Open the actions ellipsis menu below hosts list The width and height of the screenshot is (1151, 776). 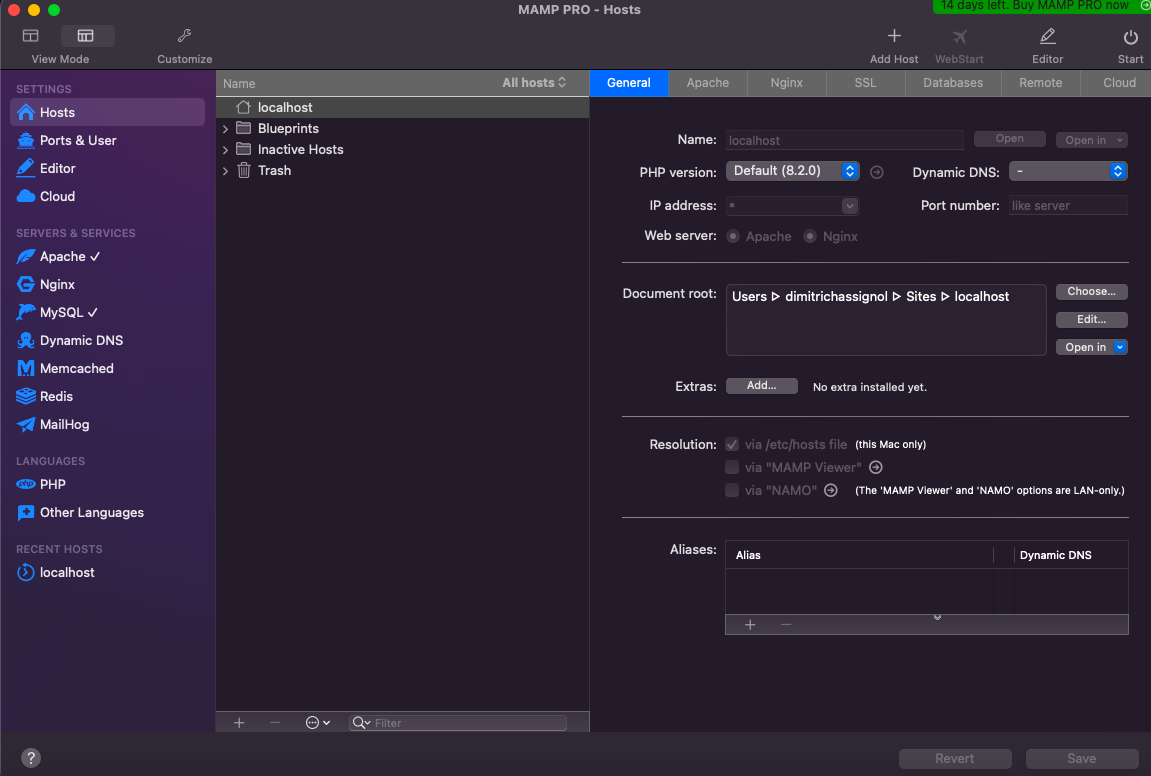pos(318,722)
